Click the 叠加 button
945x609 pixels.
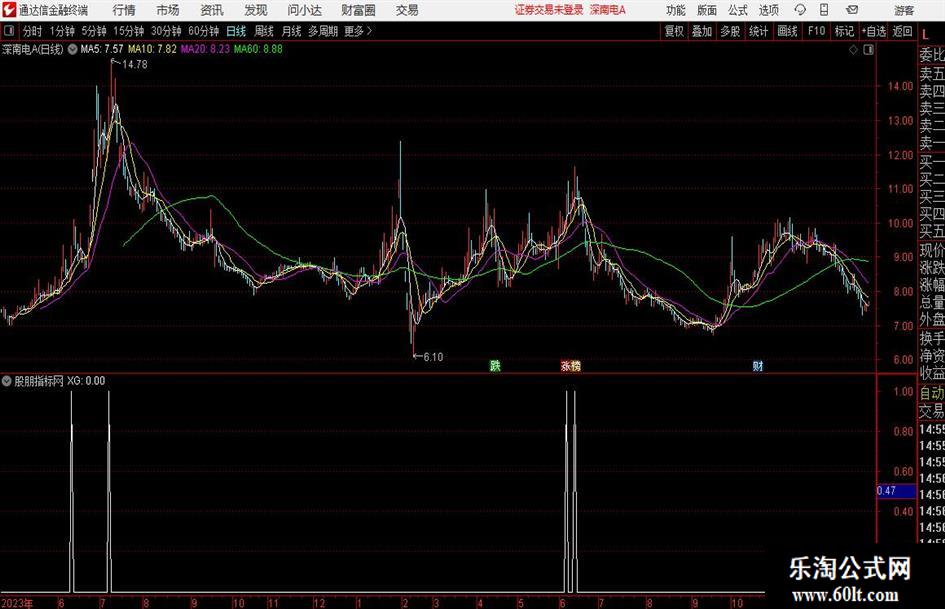[702, 31]
